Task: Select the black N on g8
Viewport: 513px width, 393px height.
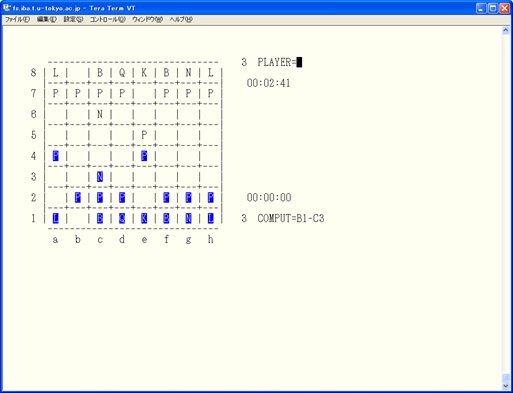Action: coord(188,73)
